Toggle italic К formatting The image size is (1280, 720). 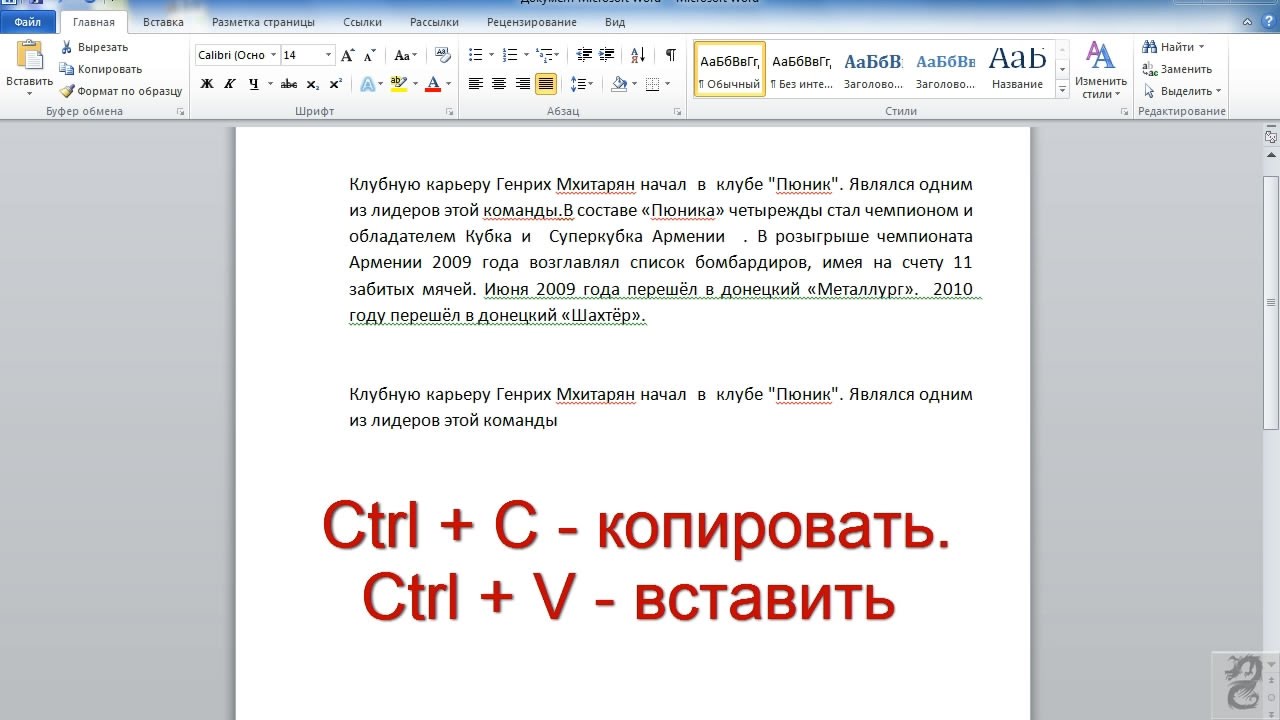coord(229,84)
